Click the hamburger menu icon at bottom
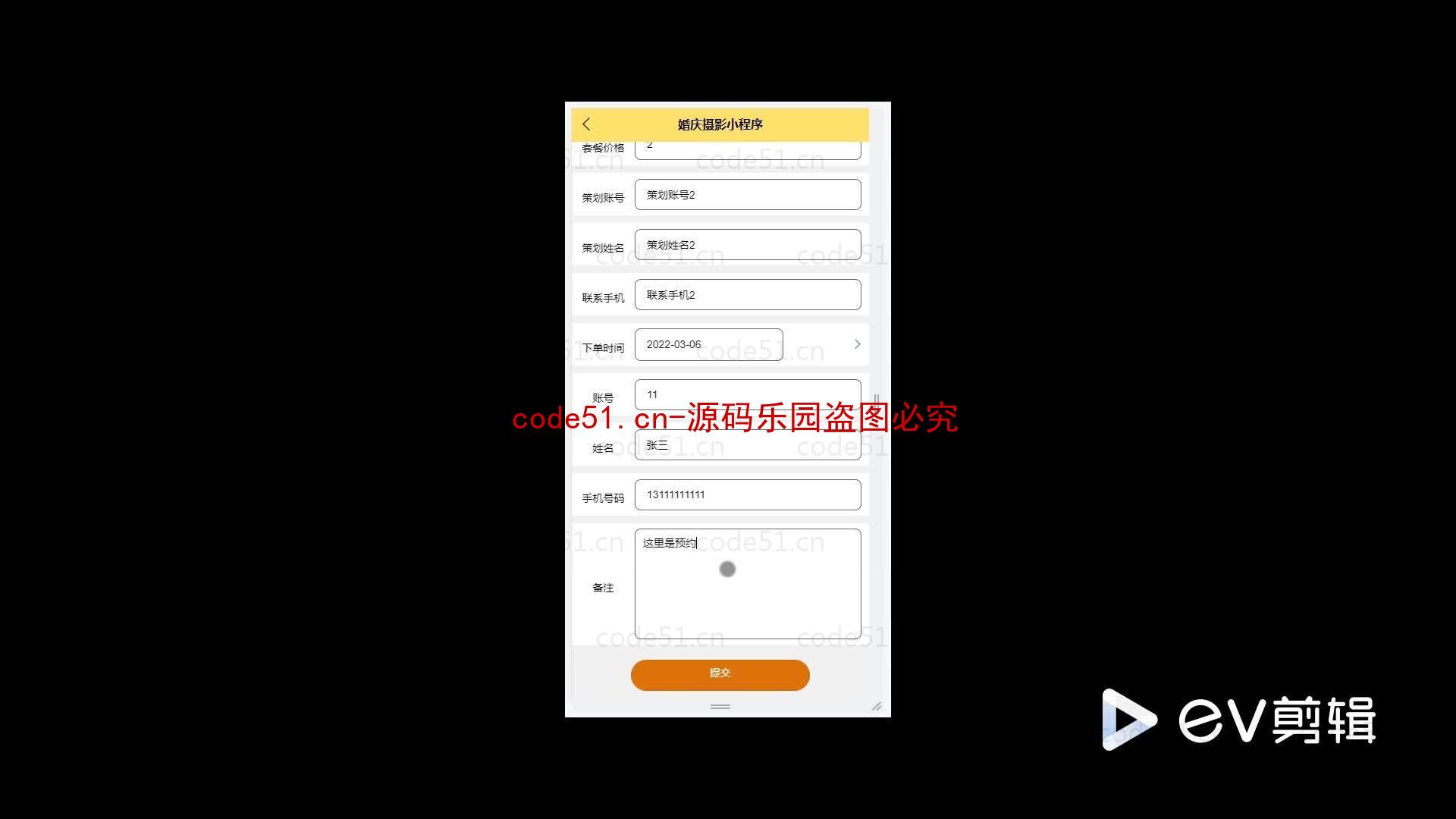The width and height of the screenshot is (1456, 819). 720,707
